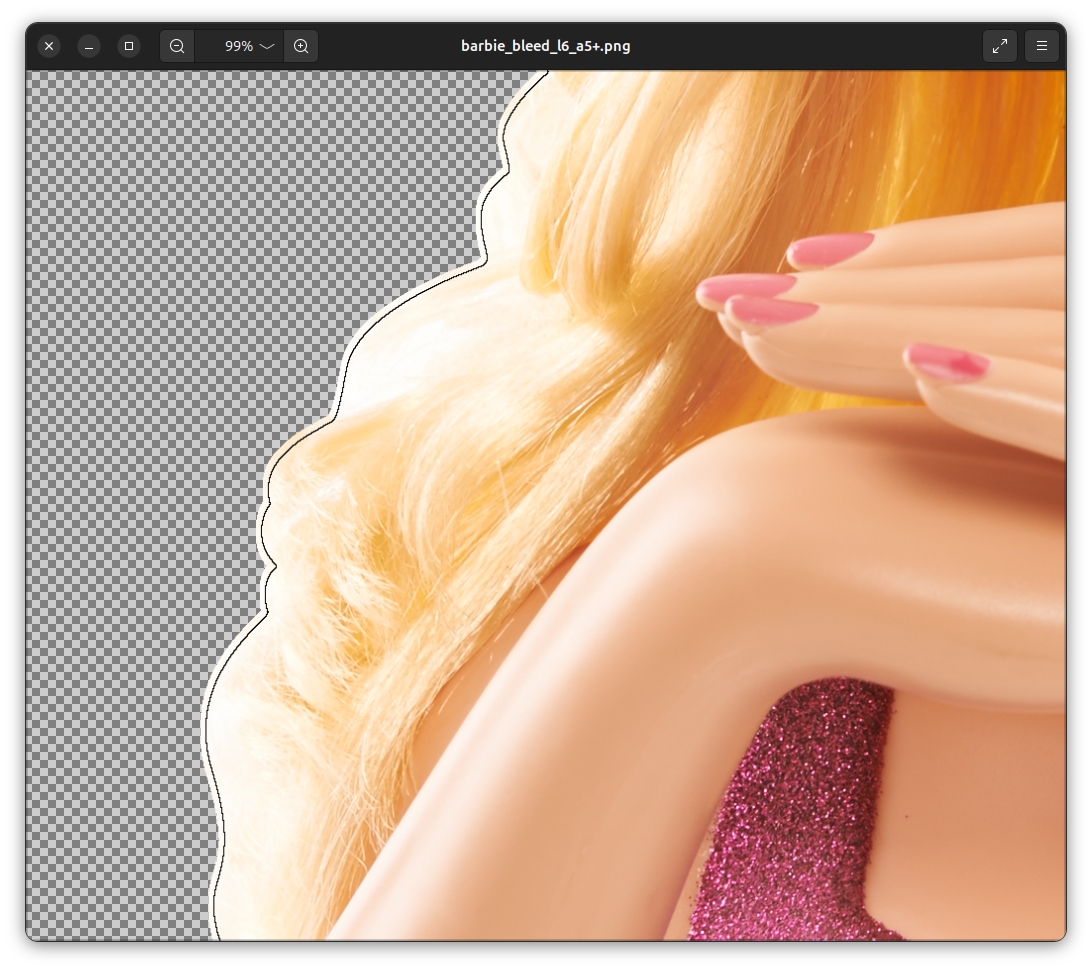Screen dimensions: 1092x970
Task: Open the 99% zoom level dropdown
Action: tap(239, 46)
